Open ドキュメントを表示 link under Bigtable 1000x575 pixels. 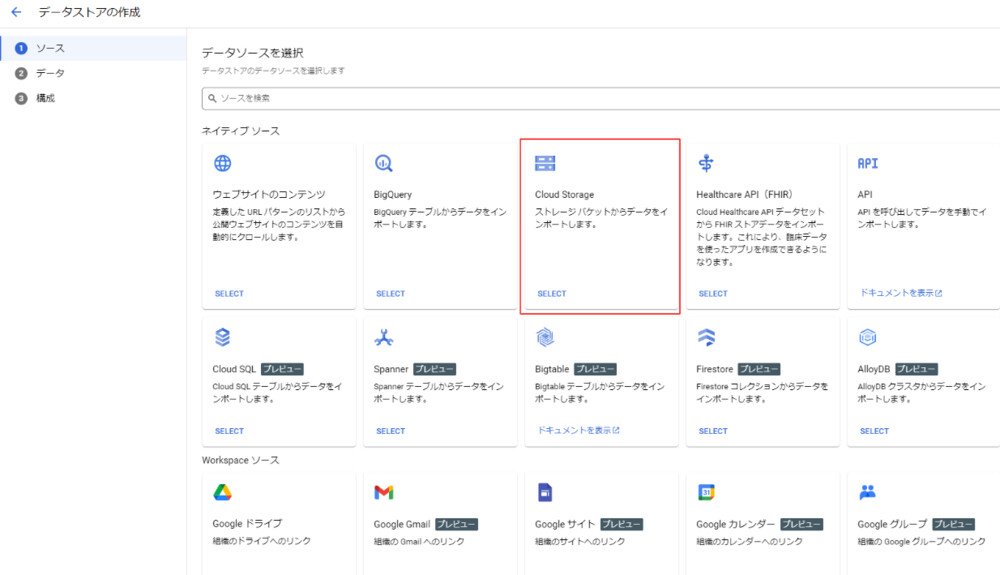[x=578, y=430]
